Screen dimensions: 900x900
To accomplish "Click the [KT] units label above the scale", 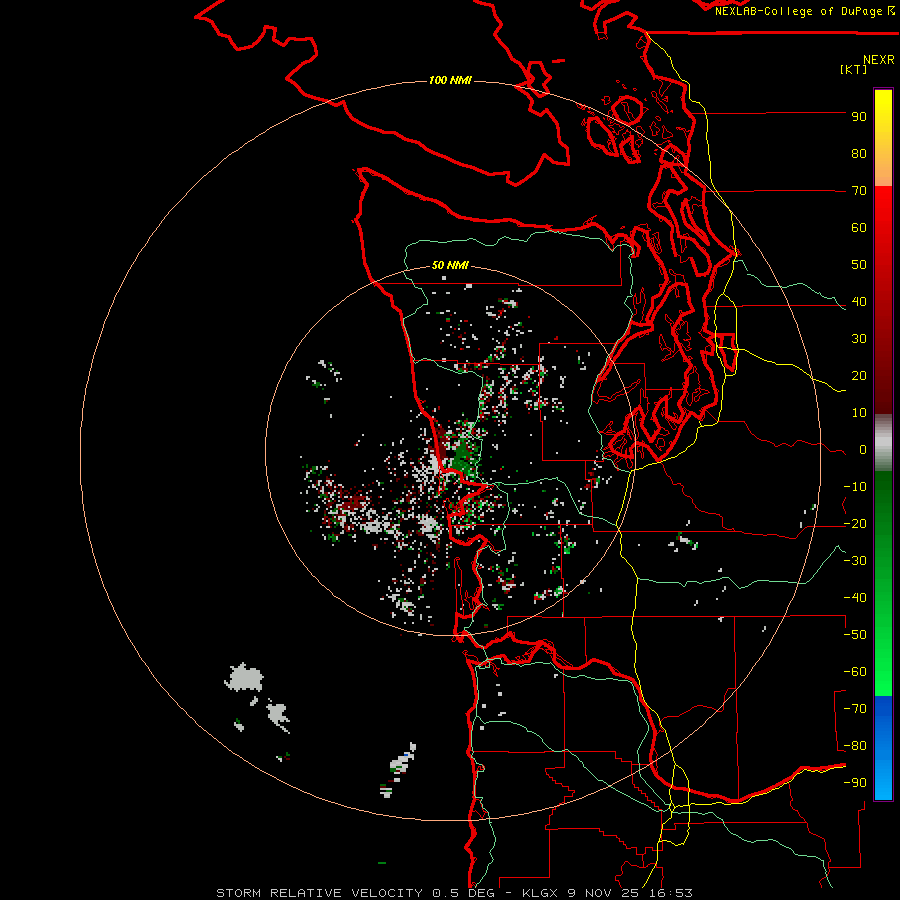I will point(854,70).
